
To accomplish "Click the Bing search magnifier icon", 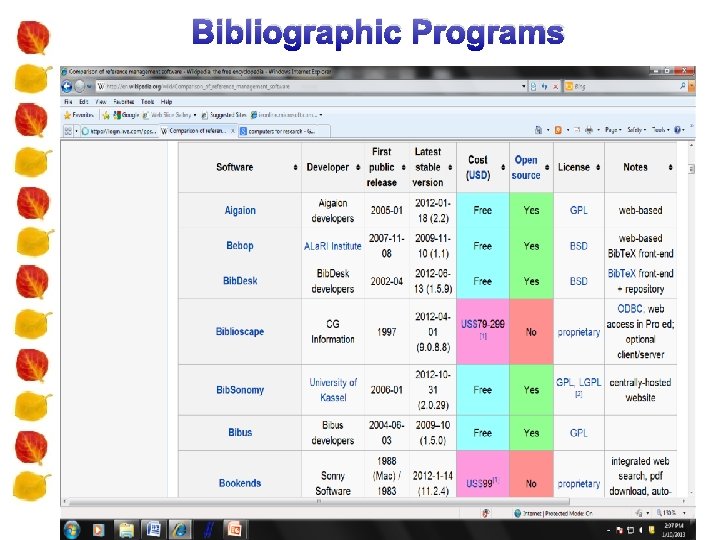I will [683, 86].
